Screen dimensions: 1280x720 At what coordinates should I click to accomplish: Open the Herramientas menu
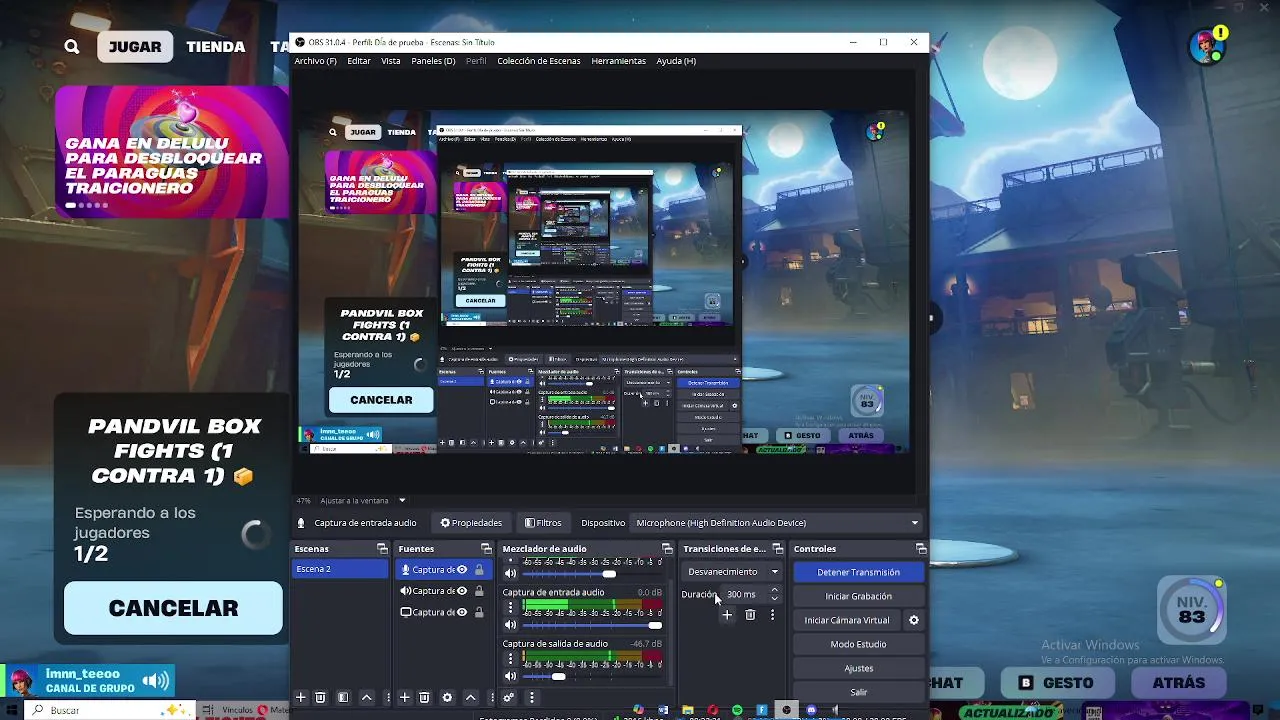pyautogui.click(x=618, y=61)
